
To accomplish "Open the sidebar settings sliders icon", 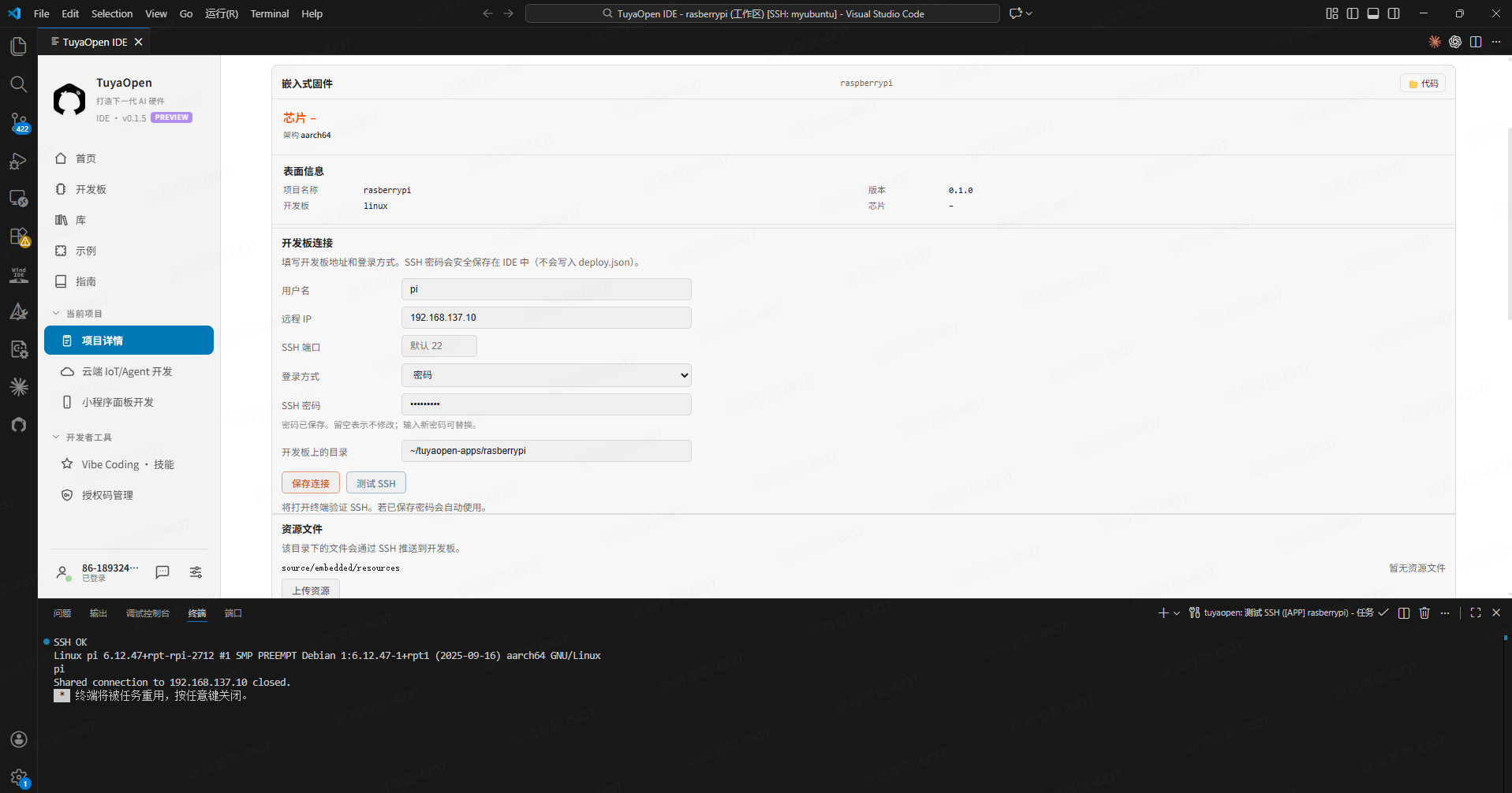I will (196, 572).
